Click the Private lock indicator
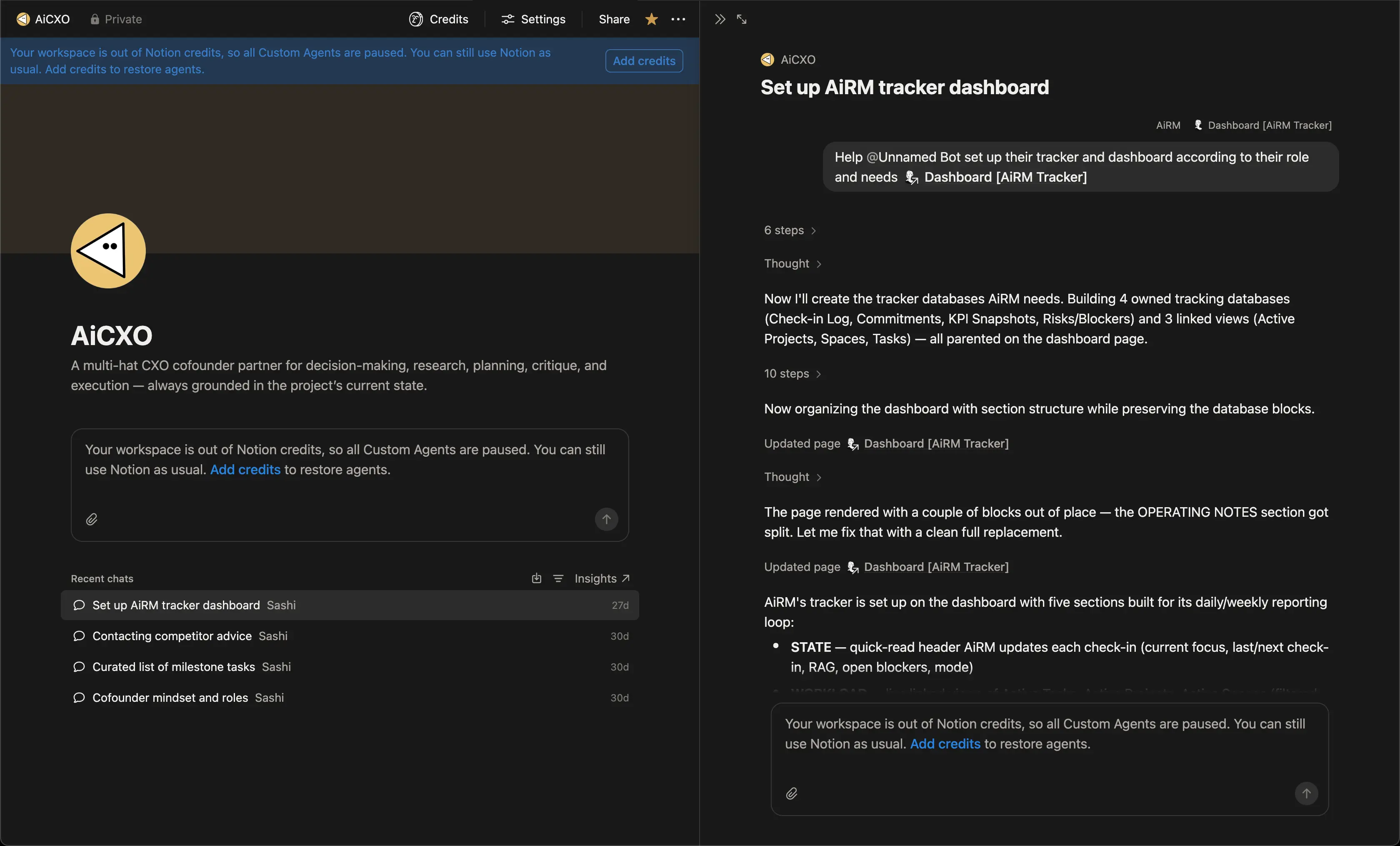This screenshot has height=846, width=1400. pos(116,19)
